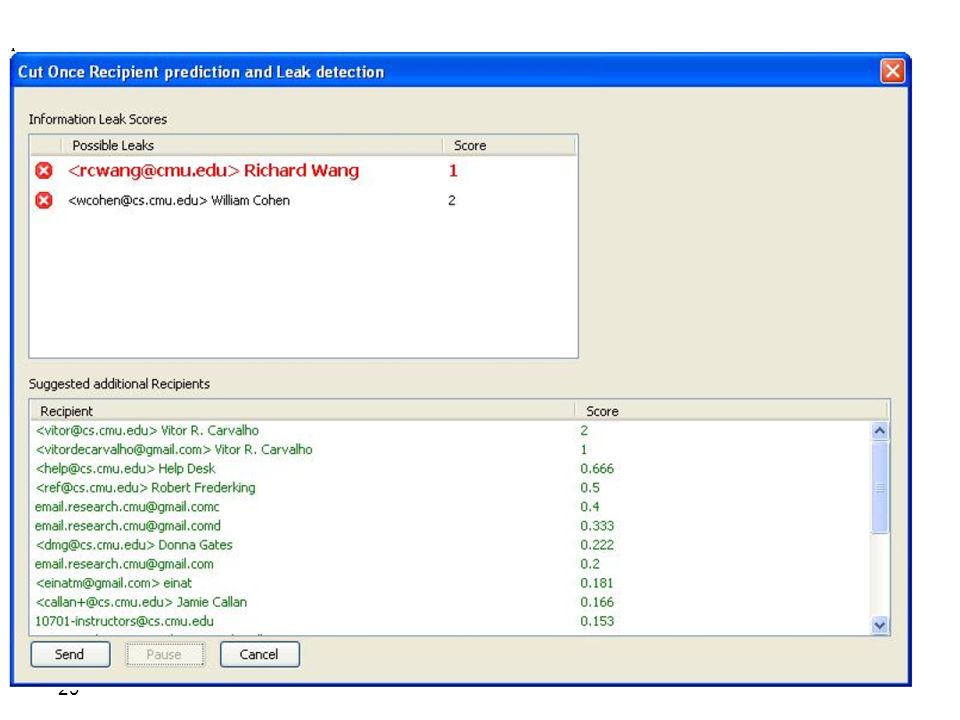
Task: Sort suggestions by Recipient column header
Action: 302,411
